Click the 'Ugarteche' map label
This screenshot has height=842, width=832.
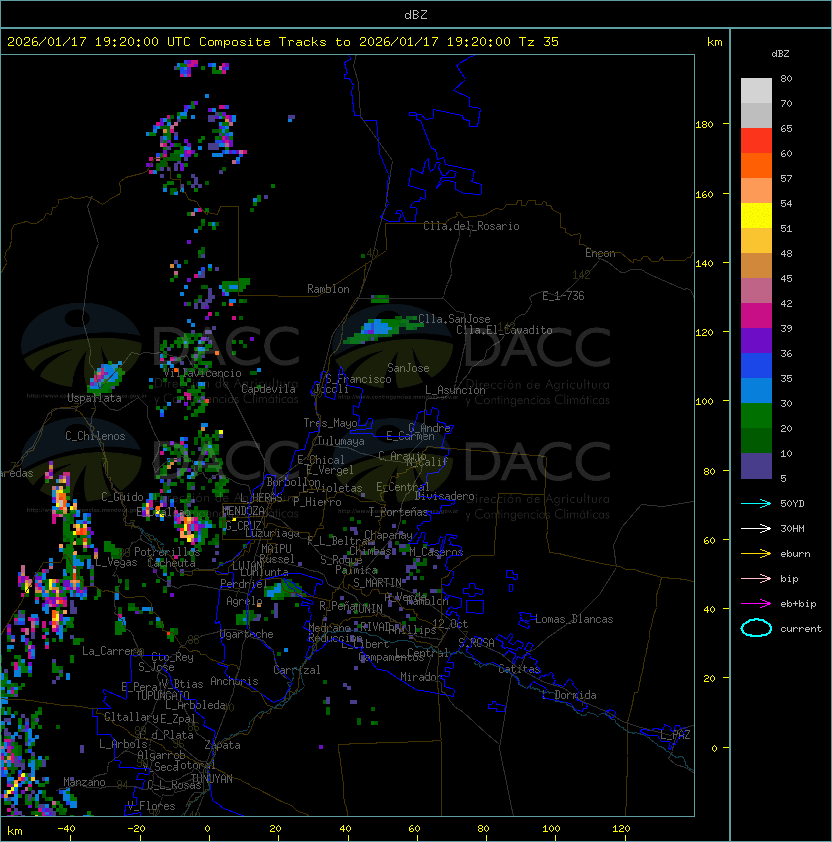(x=247, y=634)
